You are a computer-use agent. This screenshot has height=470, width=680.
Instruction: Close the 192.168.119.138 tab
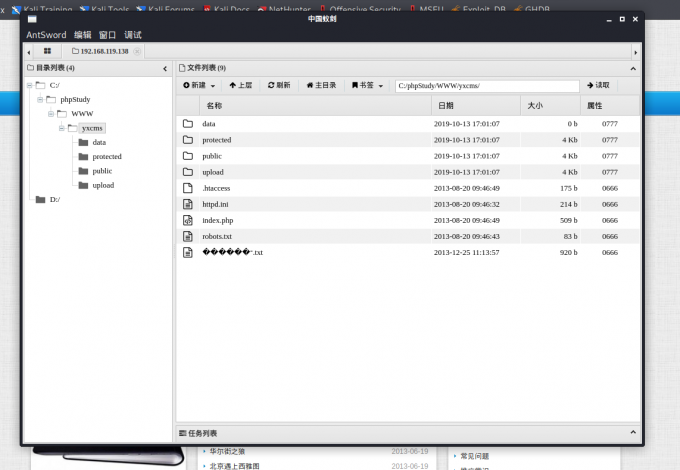pyautogui.click(x=137, y=51)
